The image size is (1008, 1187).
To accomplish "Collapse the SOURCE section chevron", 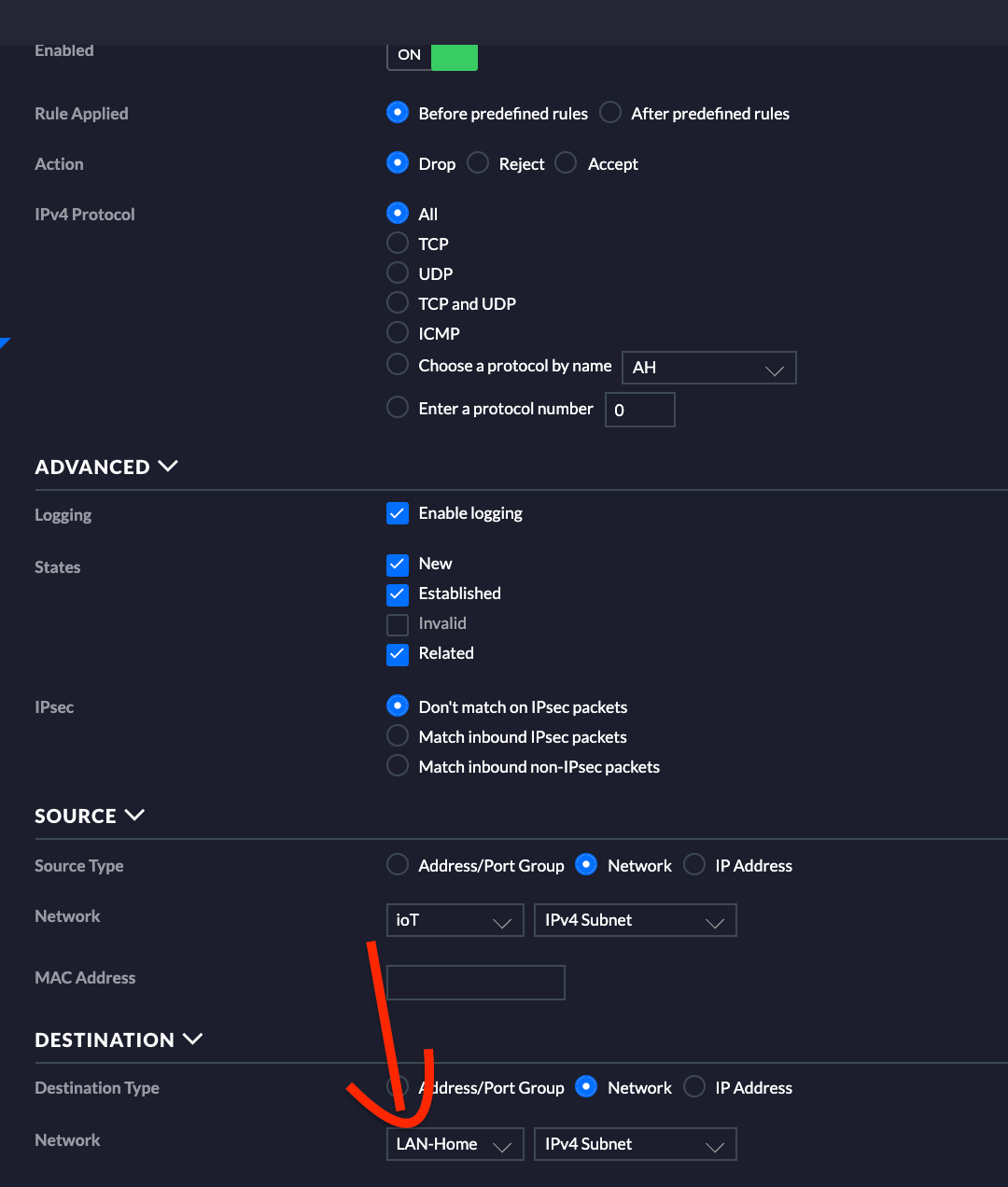I will pyautogui.click(x=134, y=815).
